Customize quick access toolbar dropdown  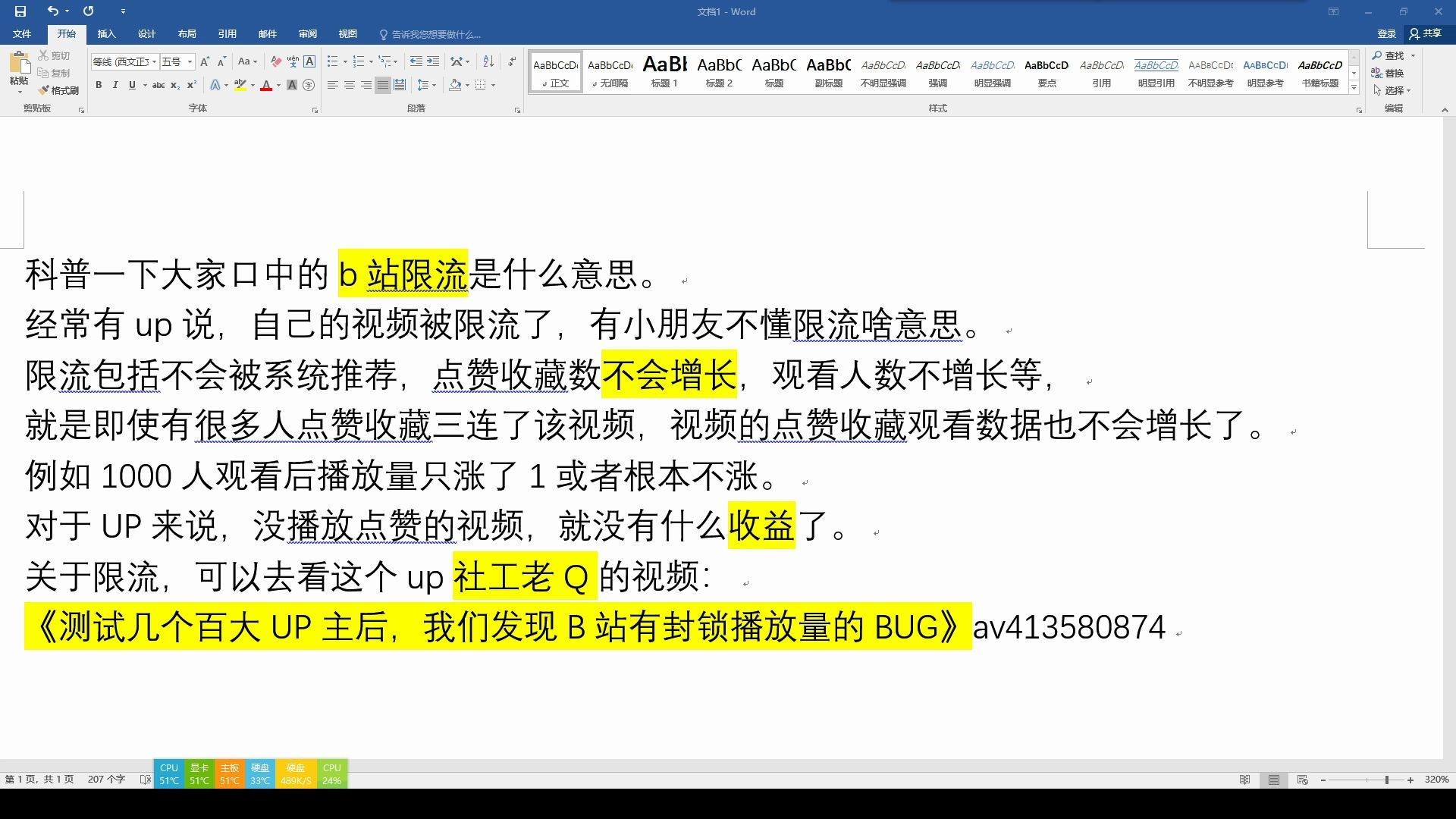pyautogui.click(x=123, y=11)
